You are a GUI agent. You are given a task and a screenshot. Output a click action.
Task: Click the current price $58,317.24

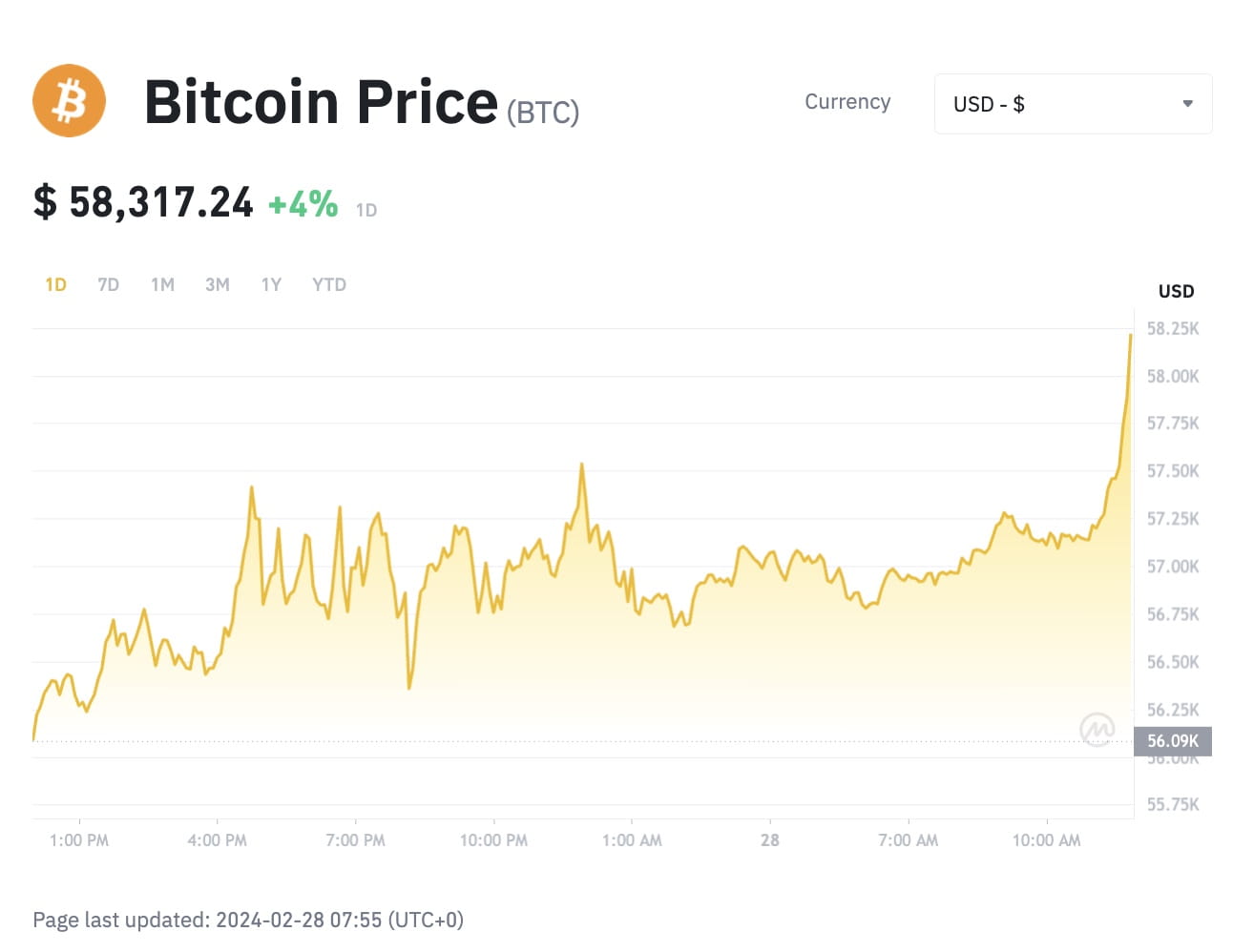pyautogui.click(x=143, y=201)
